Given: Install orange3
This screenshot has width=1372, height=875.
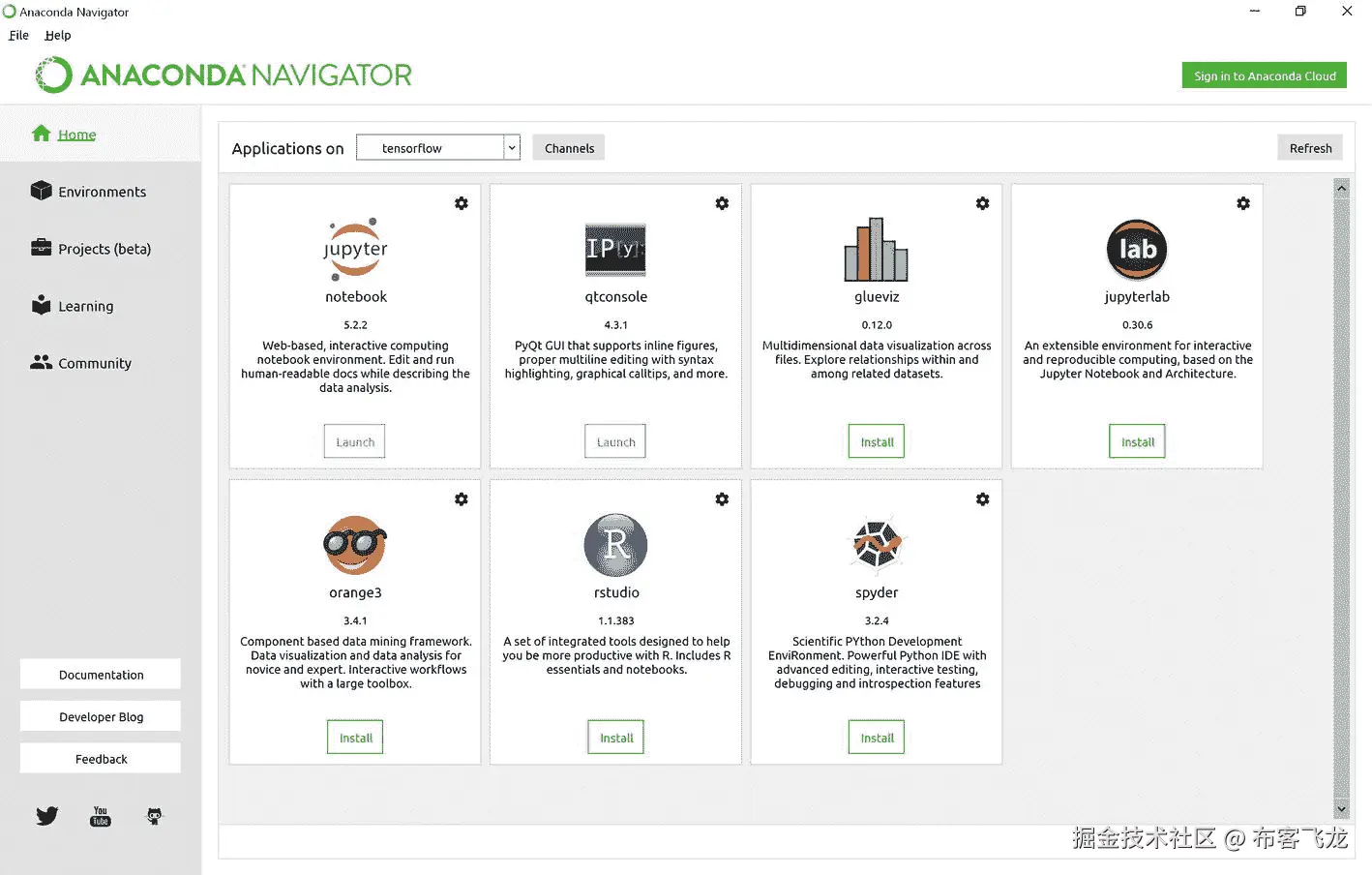Looking at the screenshot, I should pos(355,738).
